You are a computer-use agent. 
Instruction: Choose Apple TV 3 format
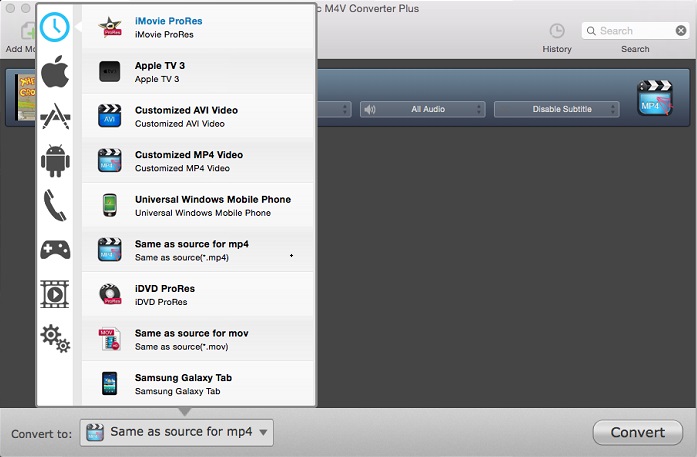[x=198, y=72]
